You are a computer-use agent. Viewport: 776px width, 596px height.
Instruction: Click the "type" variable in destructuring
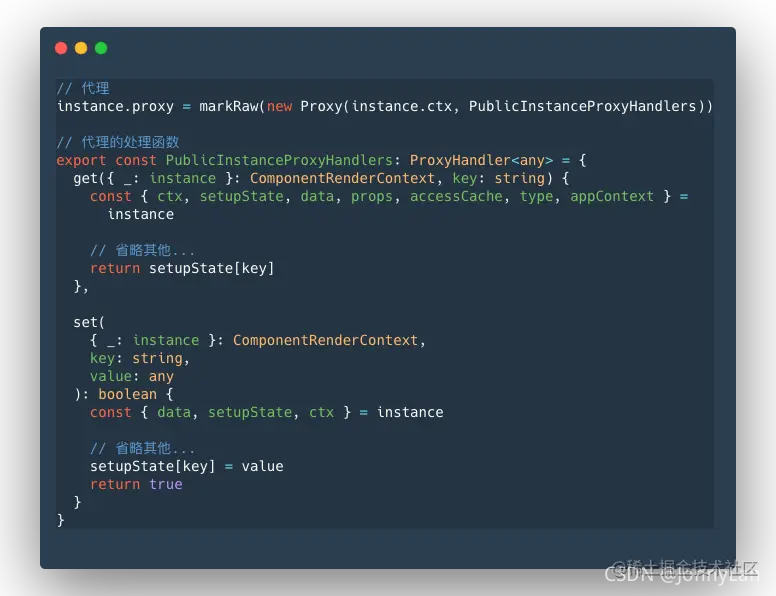(536, 197)
